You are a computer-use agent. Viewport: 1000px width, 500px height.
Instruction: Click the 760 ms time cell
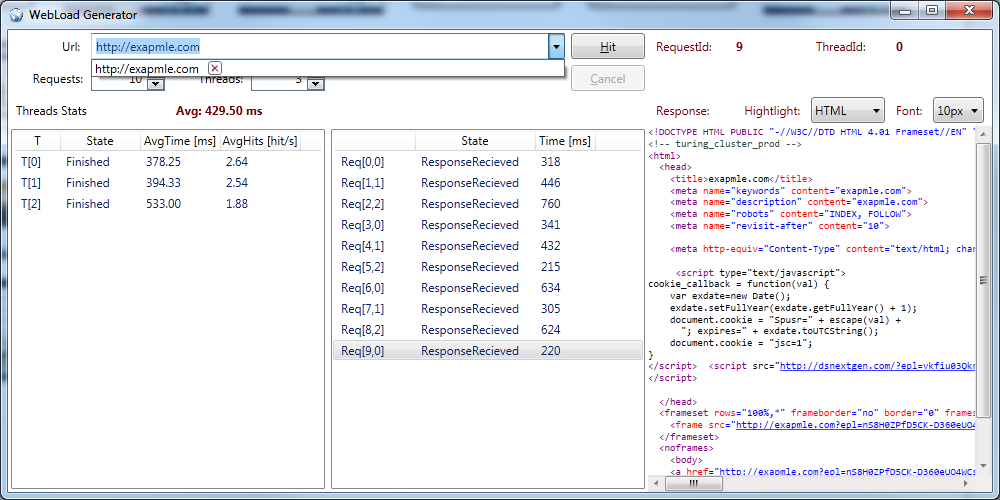click(550, 204)
